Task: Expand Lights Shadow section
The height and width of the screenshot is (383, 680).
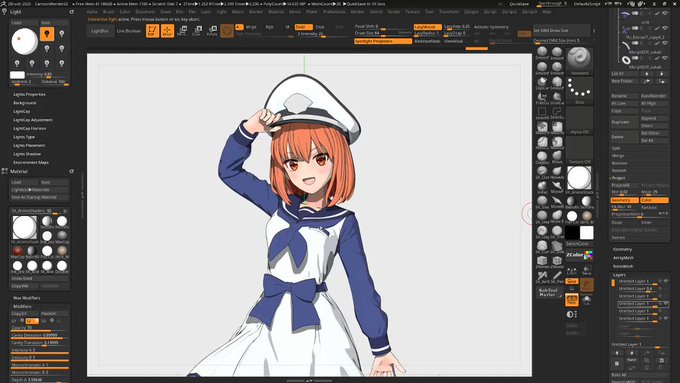Action: click(27, 154)
